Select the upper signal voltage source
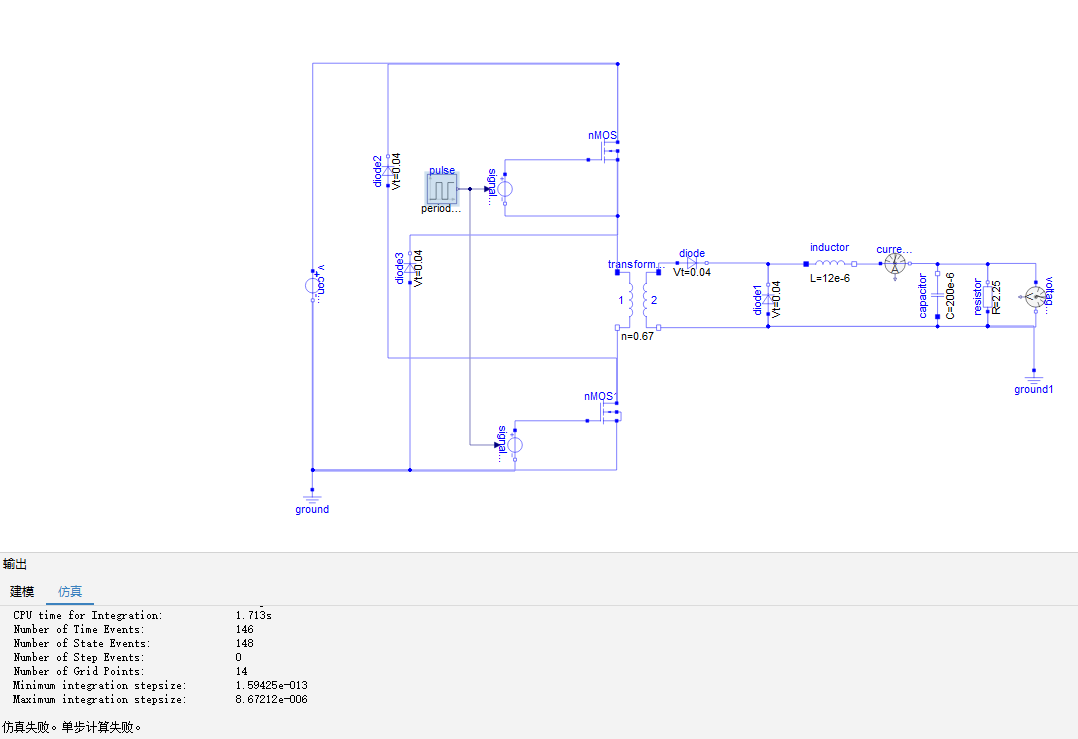The width and height of the screenshot is (1078, 739). (505, 188)
